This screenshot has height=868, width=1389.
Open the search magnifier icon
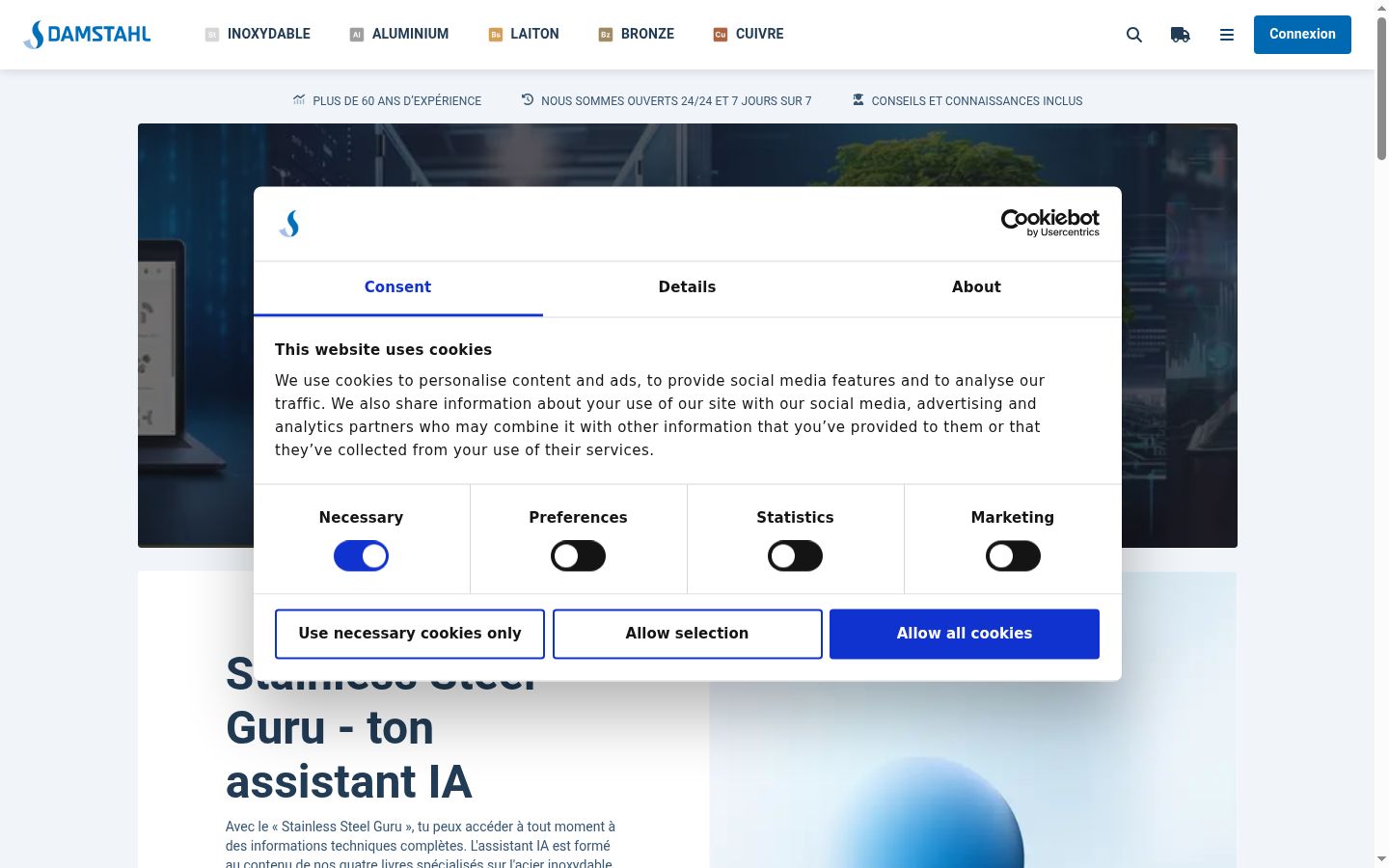[x=1134, y=35]
